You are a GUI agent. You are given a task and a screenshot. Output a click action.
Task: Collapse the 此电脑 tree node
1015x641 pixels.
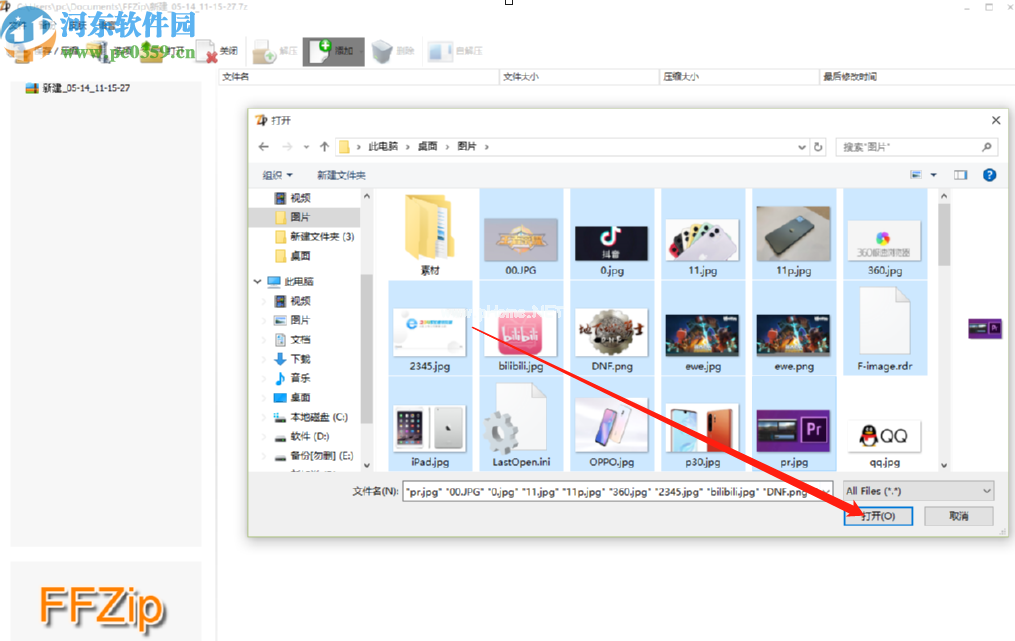tap(258, 282)
